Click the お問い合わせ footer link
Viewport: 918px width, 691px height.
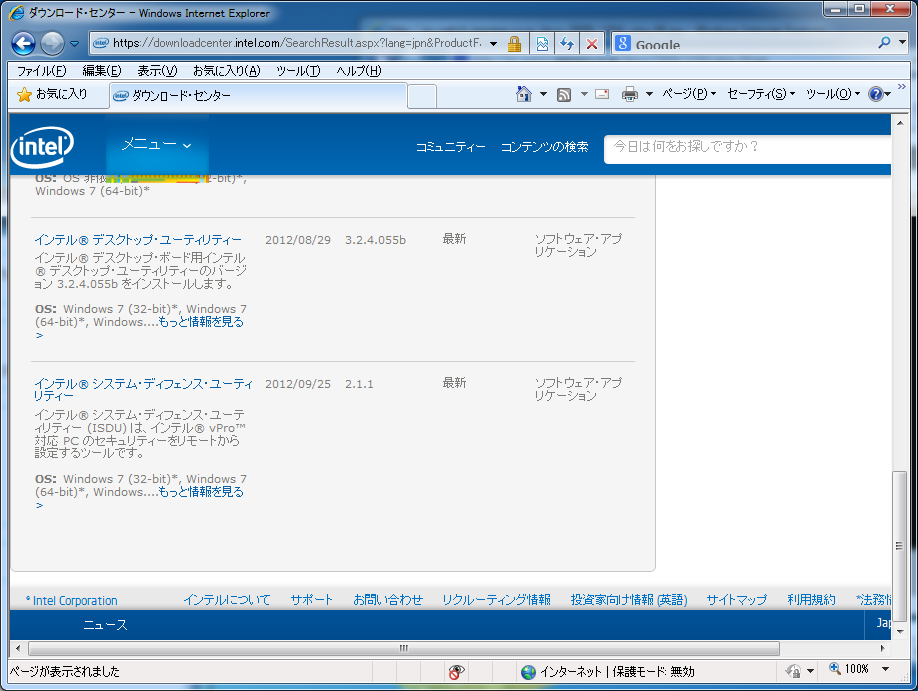point(388,600)
